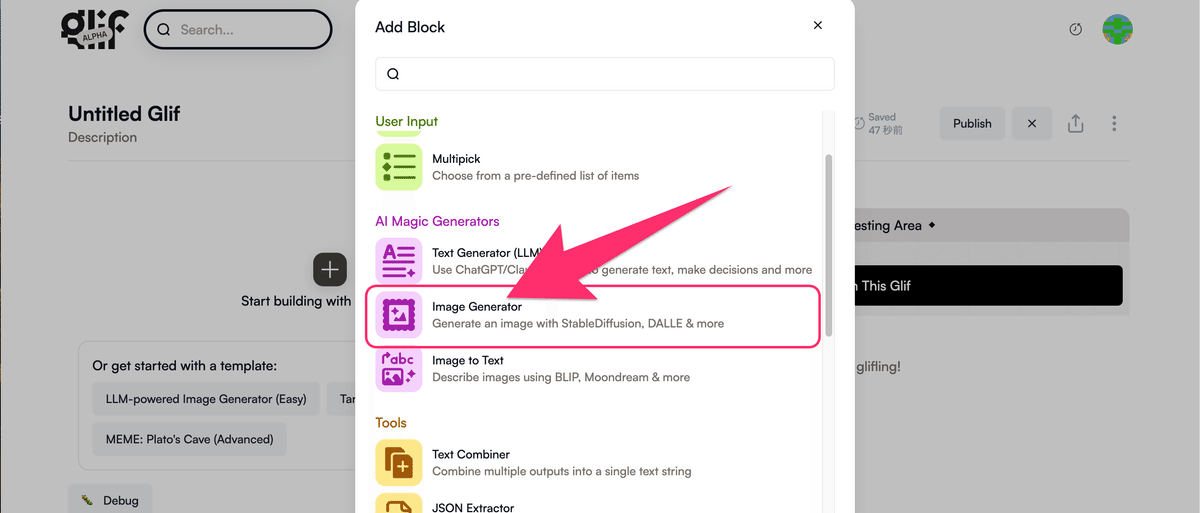
Task: Click the magnifier icon in main search
Action: point(164,30)
